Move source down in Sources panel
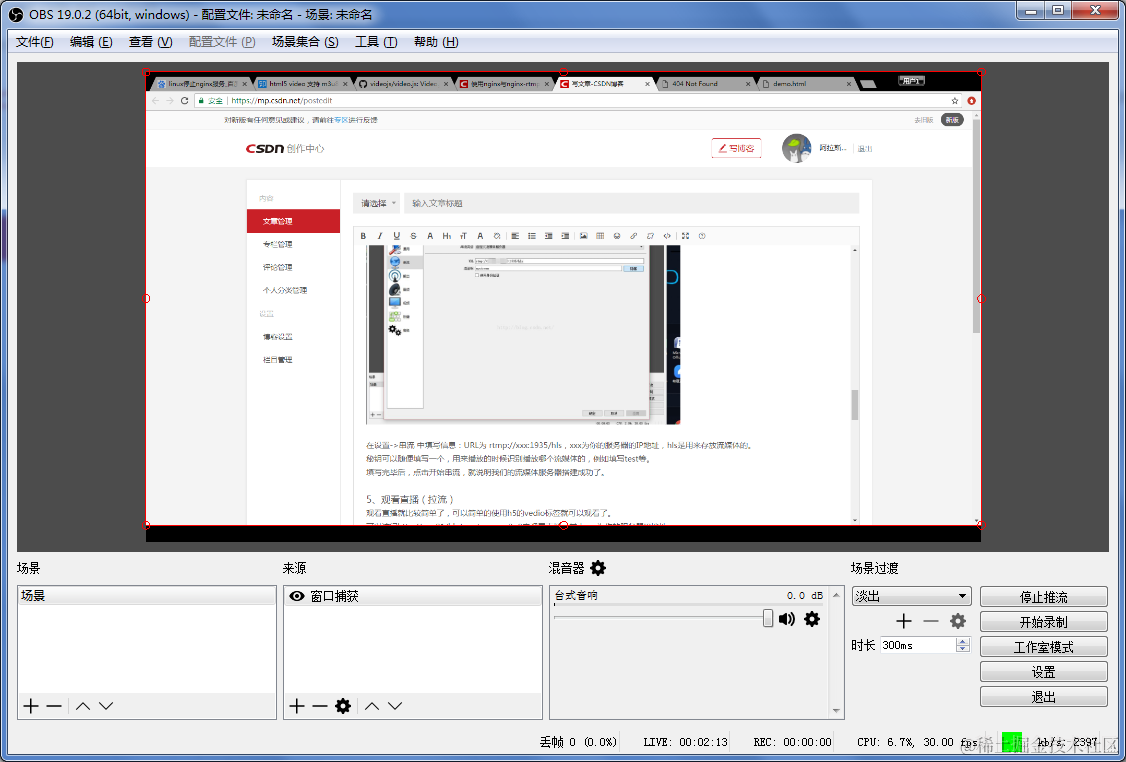This screenshot has width=1126, height=762. point(395,706)
